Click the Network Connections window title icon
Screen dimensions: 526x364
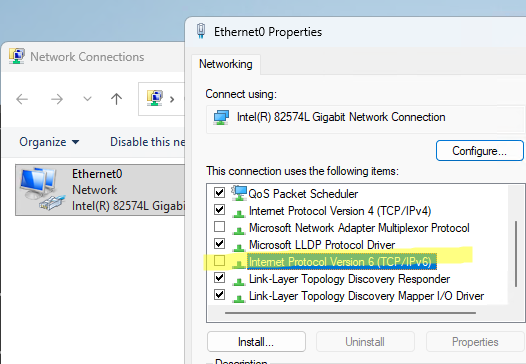click(x=17, y=56)
